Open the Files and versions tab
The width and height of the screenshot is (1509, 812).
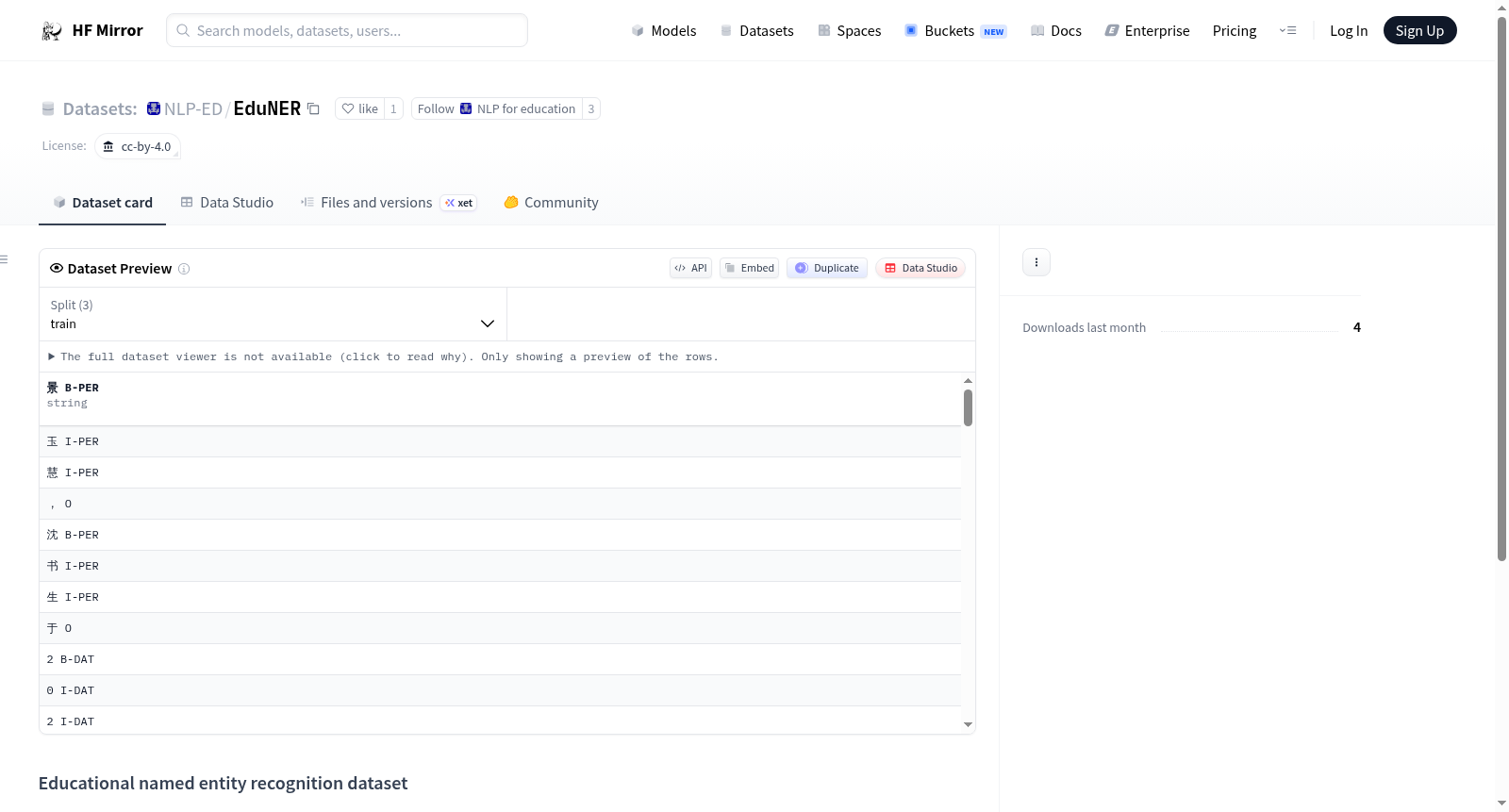[x=389, y=203]
